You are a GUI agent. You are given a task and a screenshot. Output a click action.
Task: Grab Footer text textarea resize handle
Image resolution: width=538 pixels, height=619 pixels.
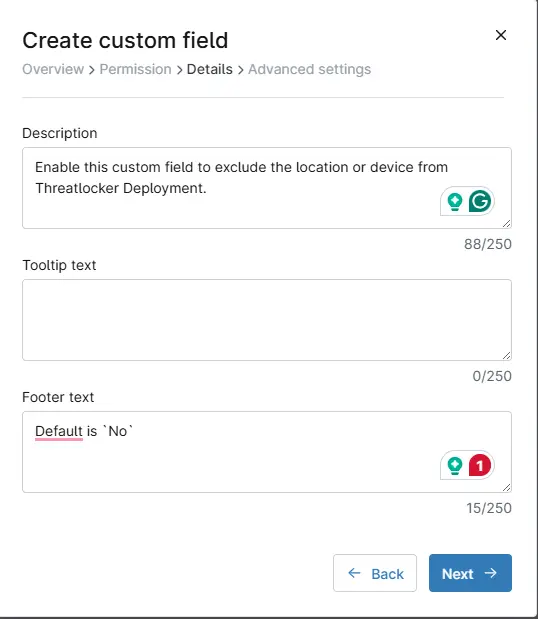point(507,488)
